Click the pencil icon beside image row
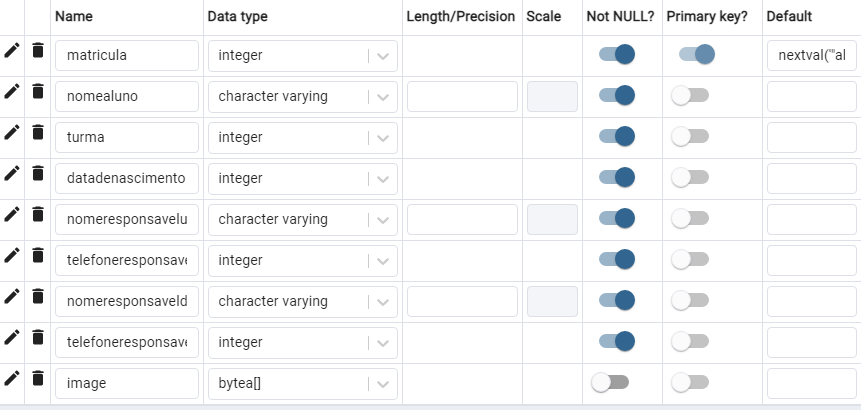 pyautogui.click(x=12, y=378)
